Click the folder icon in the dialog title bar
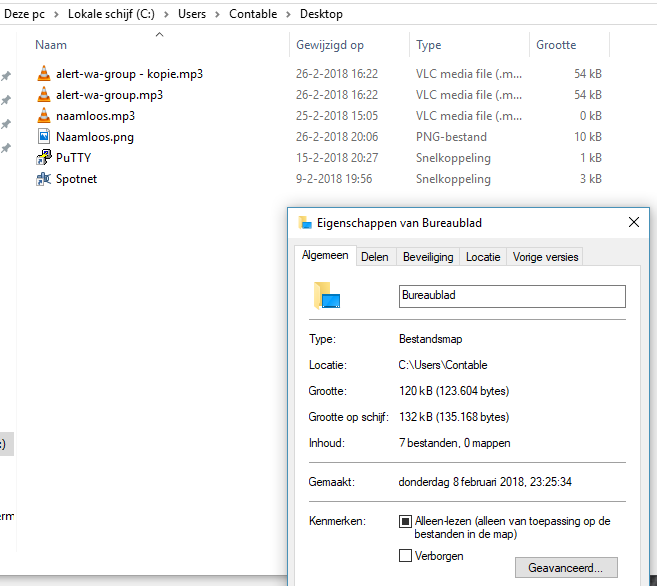 pyautogui.click(x=305, y=223)
